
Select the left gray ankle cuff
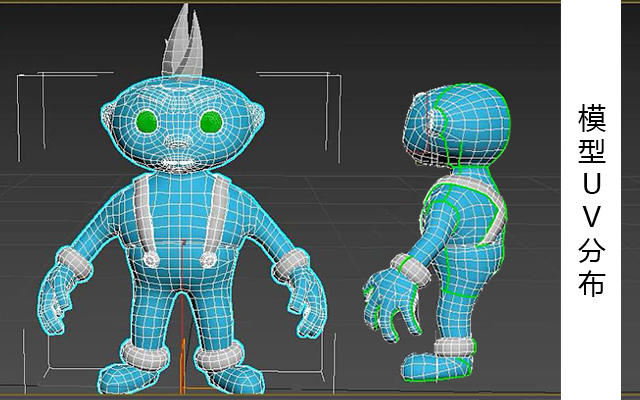coord(145,356)
